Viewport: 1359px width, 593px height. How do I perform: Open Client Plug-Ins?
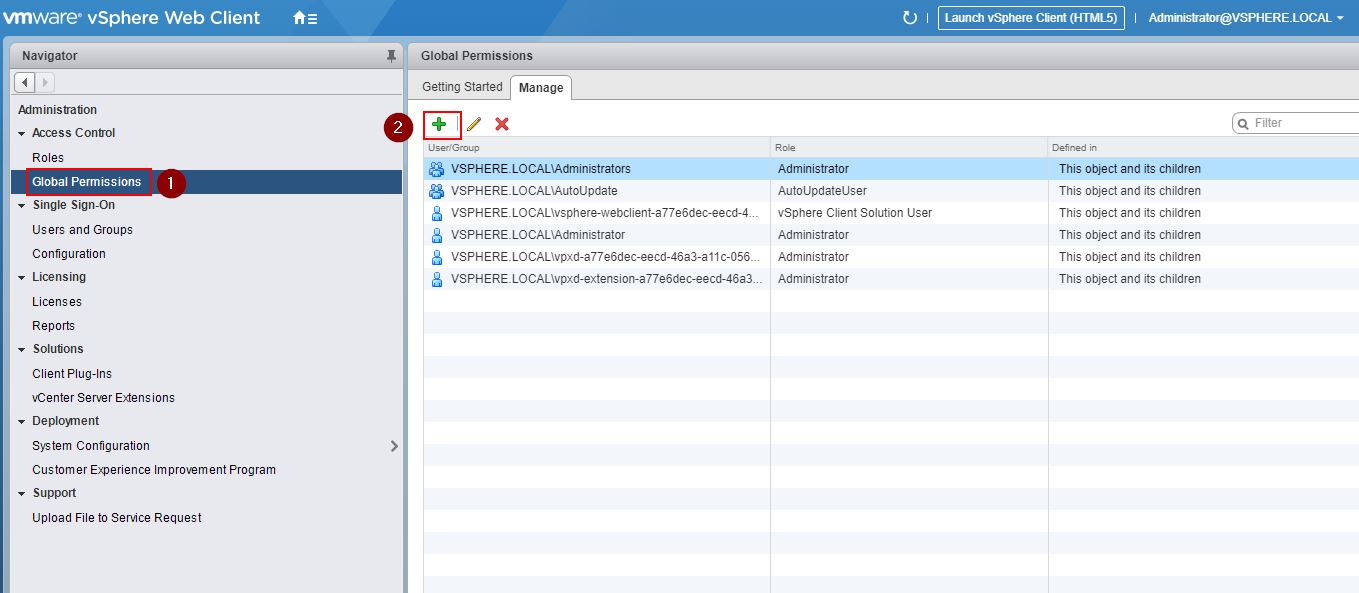[72, 374]
